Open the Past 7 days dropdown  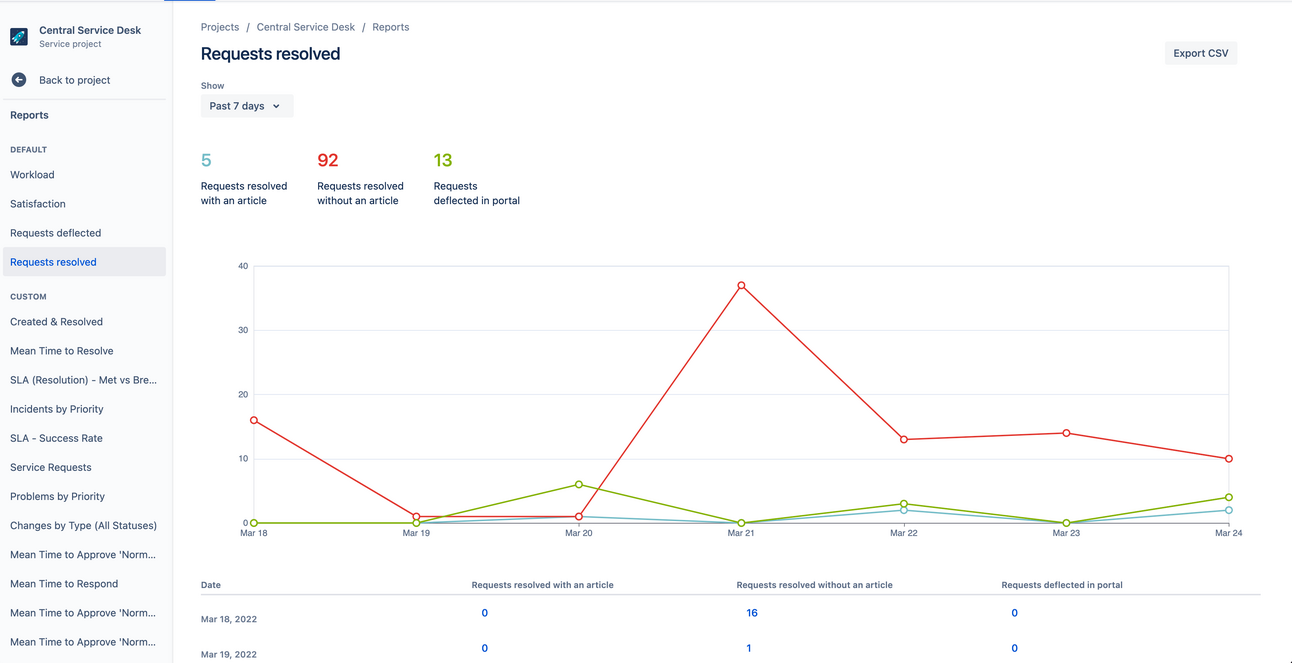[x=247, y=106]
